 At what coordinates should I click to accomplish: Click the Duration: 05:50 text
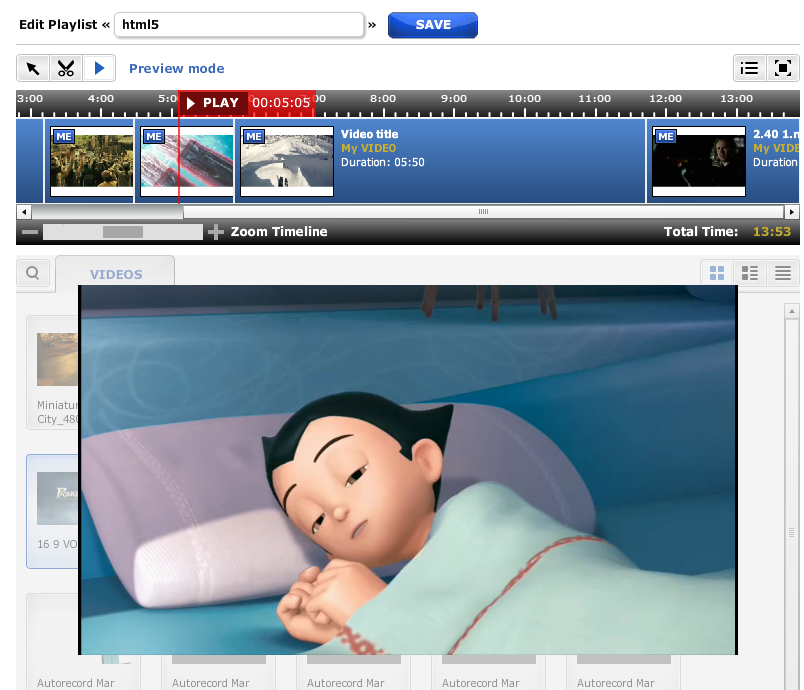[383, 163]
